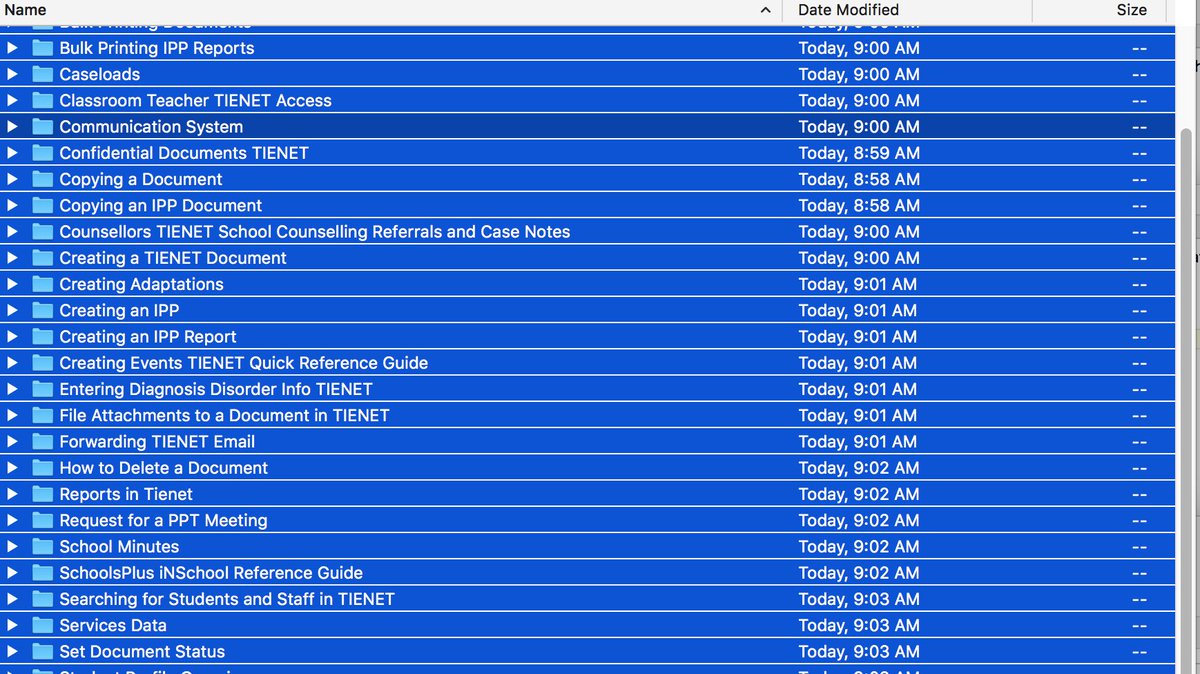Select 'SchoolsPlus iNSchool Reference Guide' name

[211, 573]
